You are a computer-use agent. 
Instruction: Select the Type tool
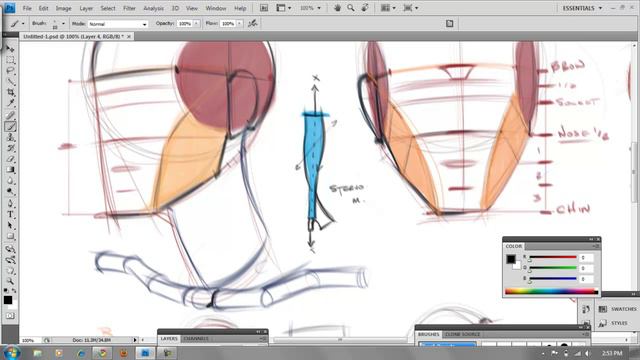[x=10, y=215]
